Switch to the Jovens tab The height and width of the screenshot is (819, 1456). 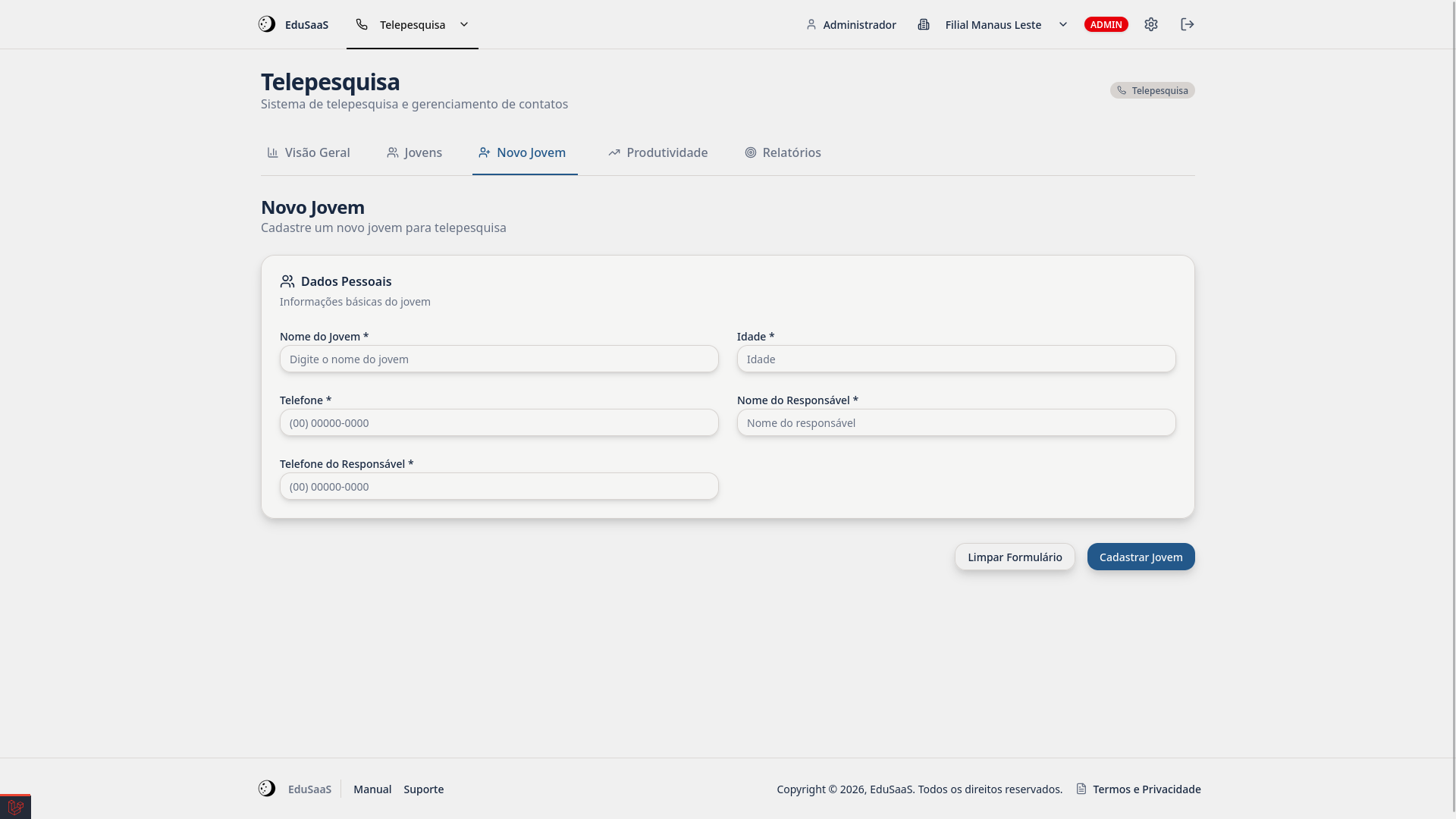pos(414,152)
